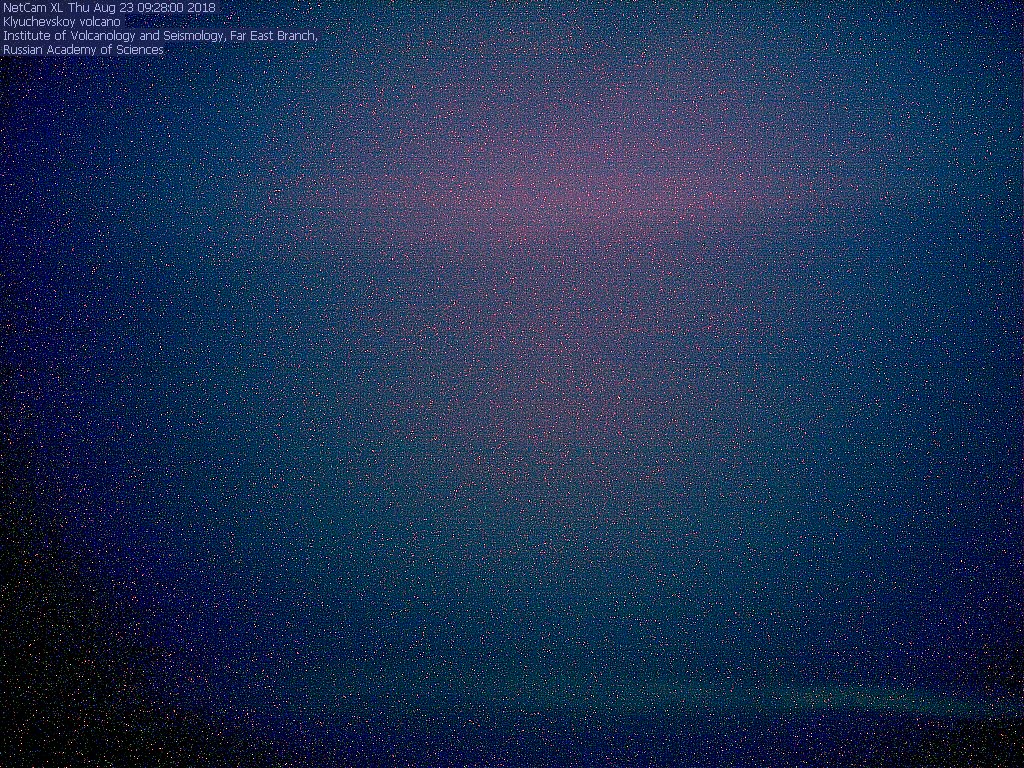Image resolution: width=1024 pixels, height=768 pixels.
Task: Click the 'Klyuchevskoy volcano' caption line
Action: [x=62, y=22]
